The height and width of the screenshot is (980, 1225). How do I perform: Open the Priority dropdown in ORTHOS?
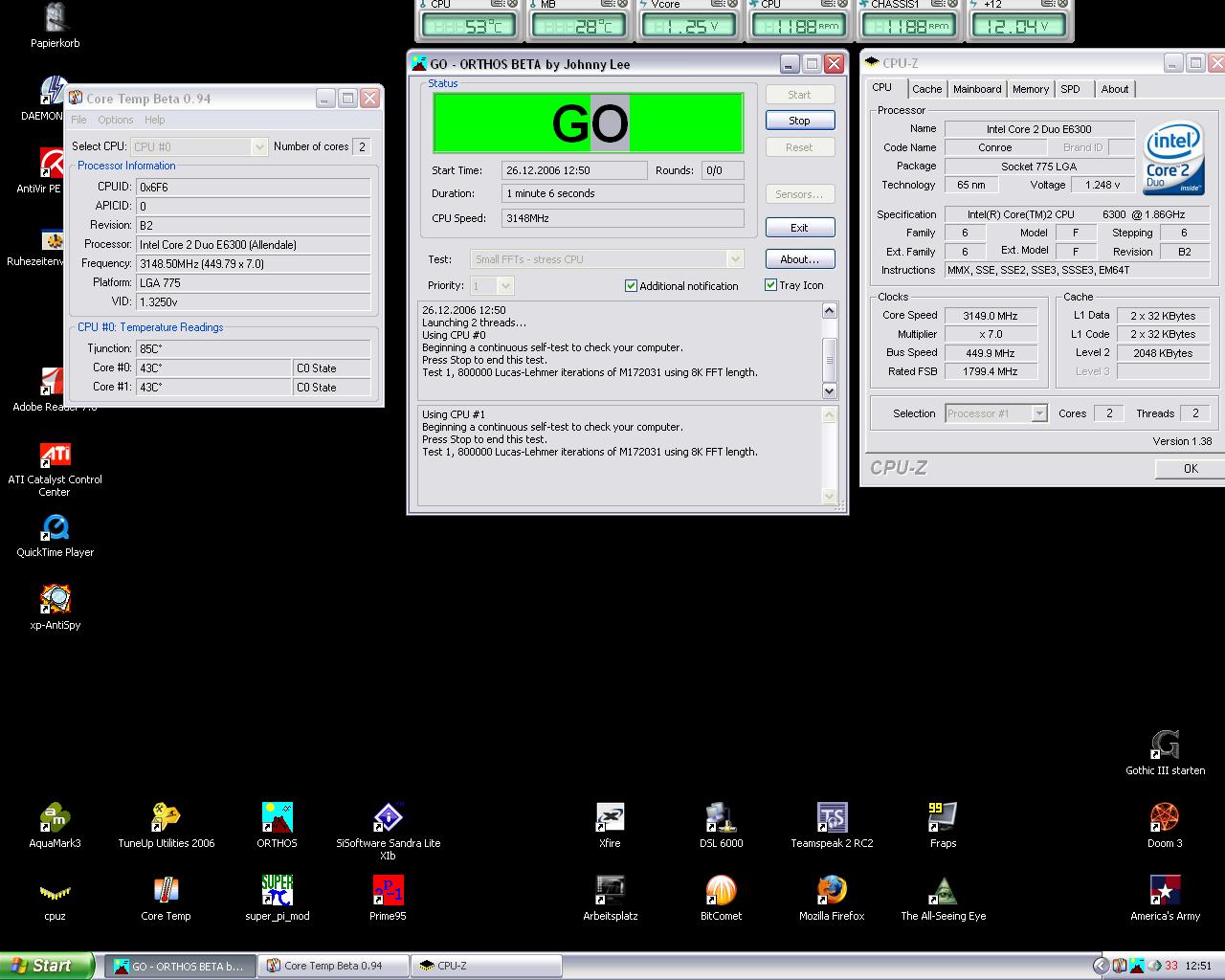(505, 285)
